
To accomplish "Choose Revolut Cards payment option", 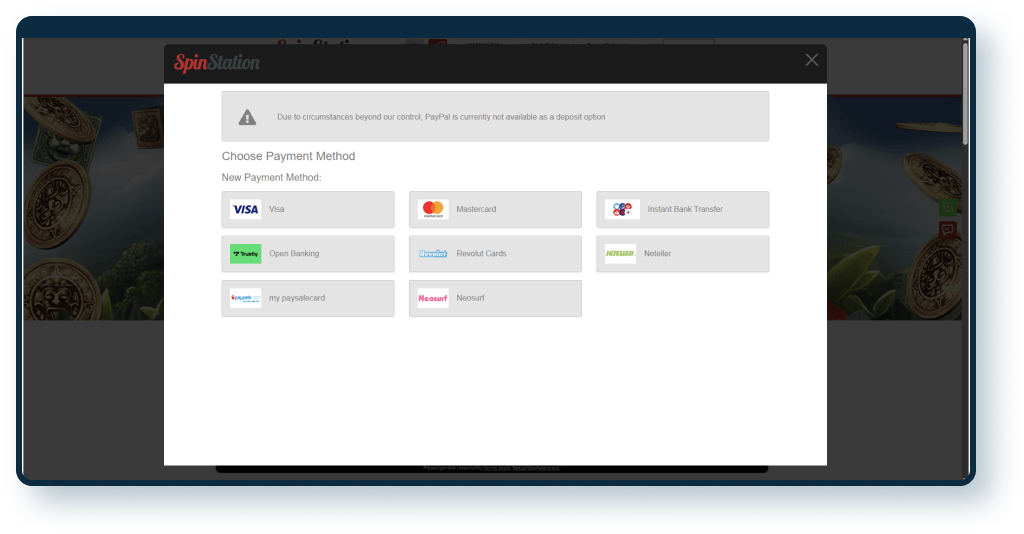I will (x=495, y=253).
